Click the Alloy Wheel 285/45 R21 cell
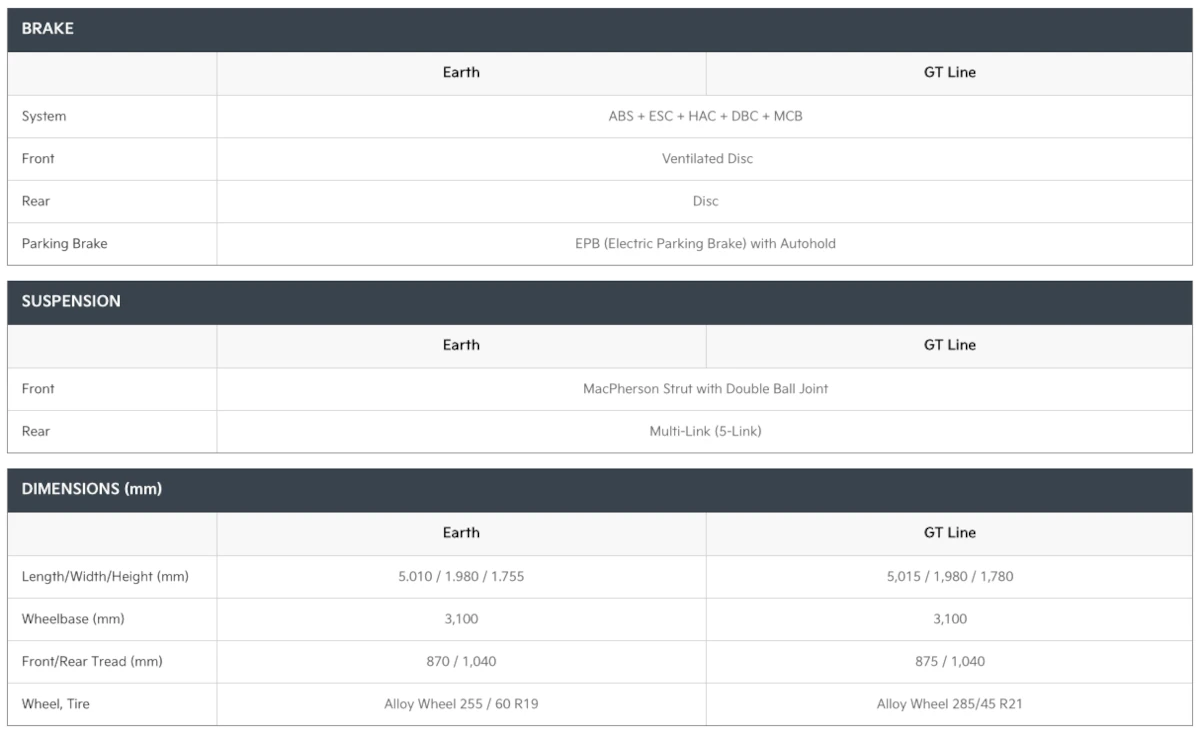 [949, 704]
